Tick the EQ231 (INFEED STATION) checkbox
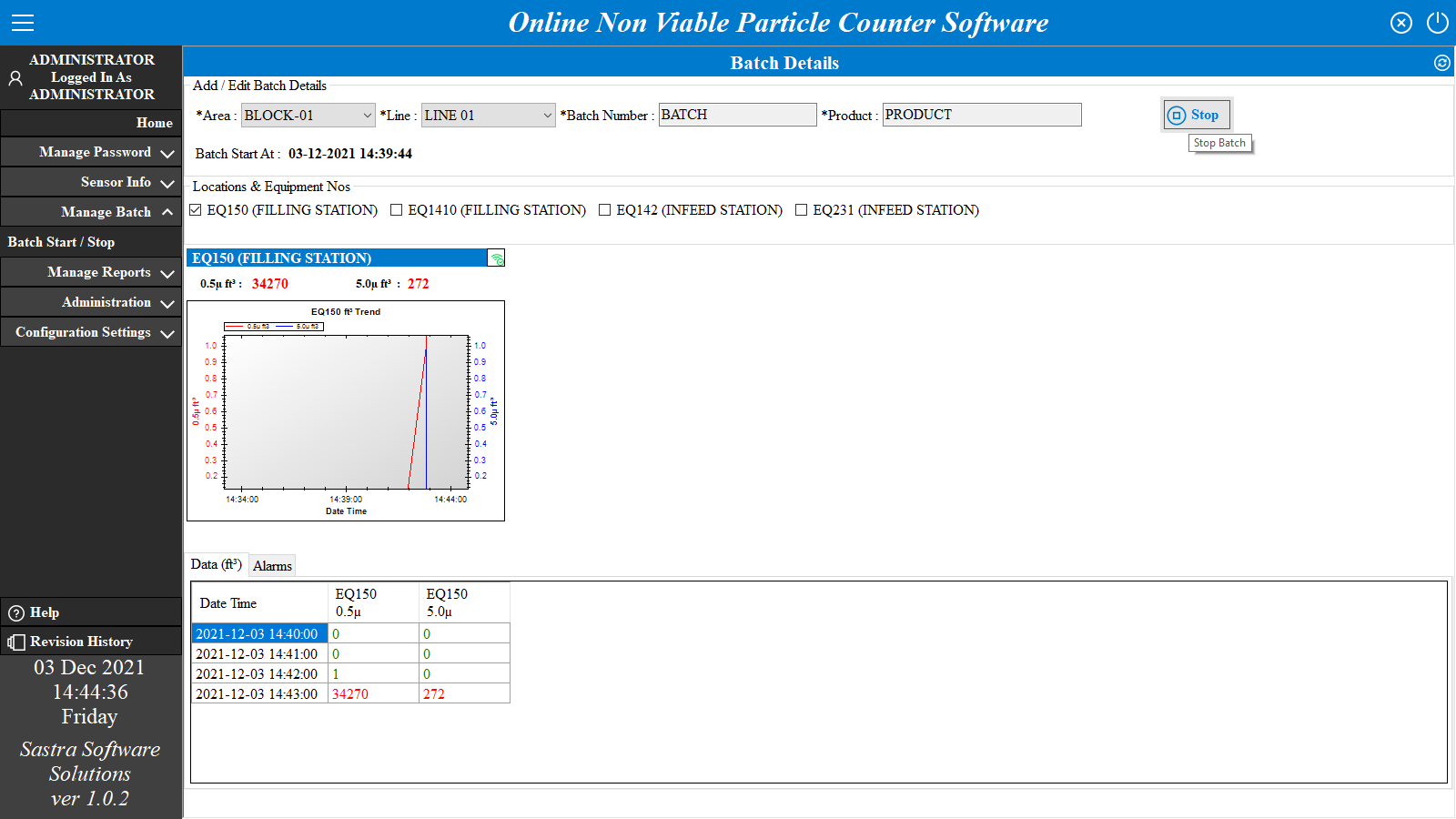Image resolution: width=1456 pixels, height=819 pixels. 802,210
